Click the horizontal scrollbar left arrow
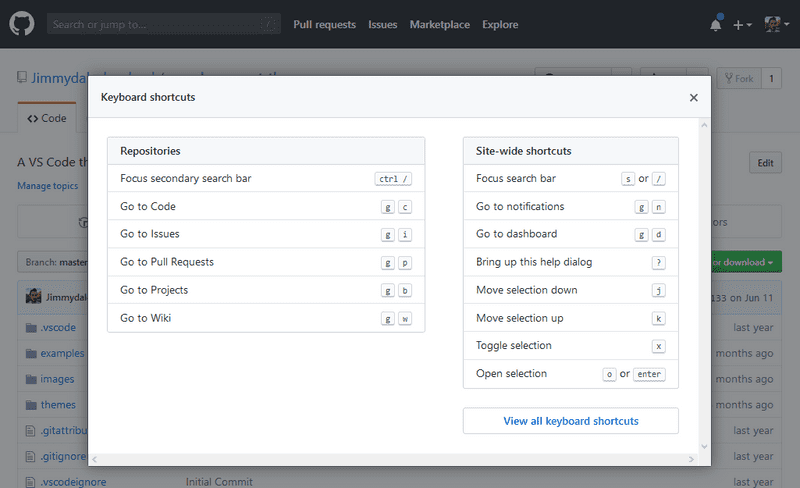800x488 pixels. pyautogui.click(x=94, y=459)
